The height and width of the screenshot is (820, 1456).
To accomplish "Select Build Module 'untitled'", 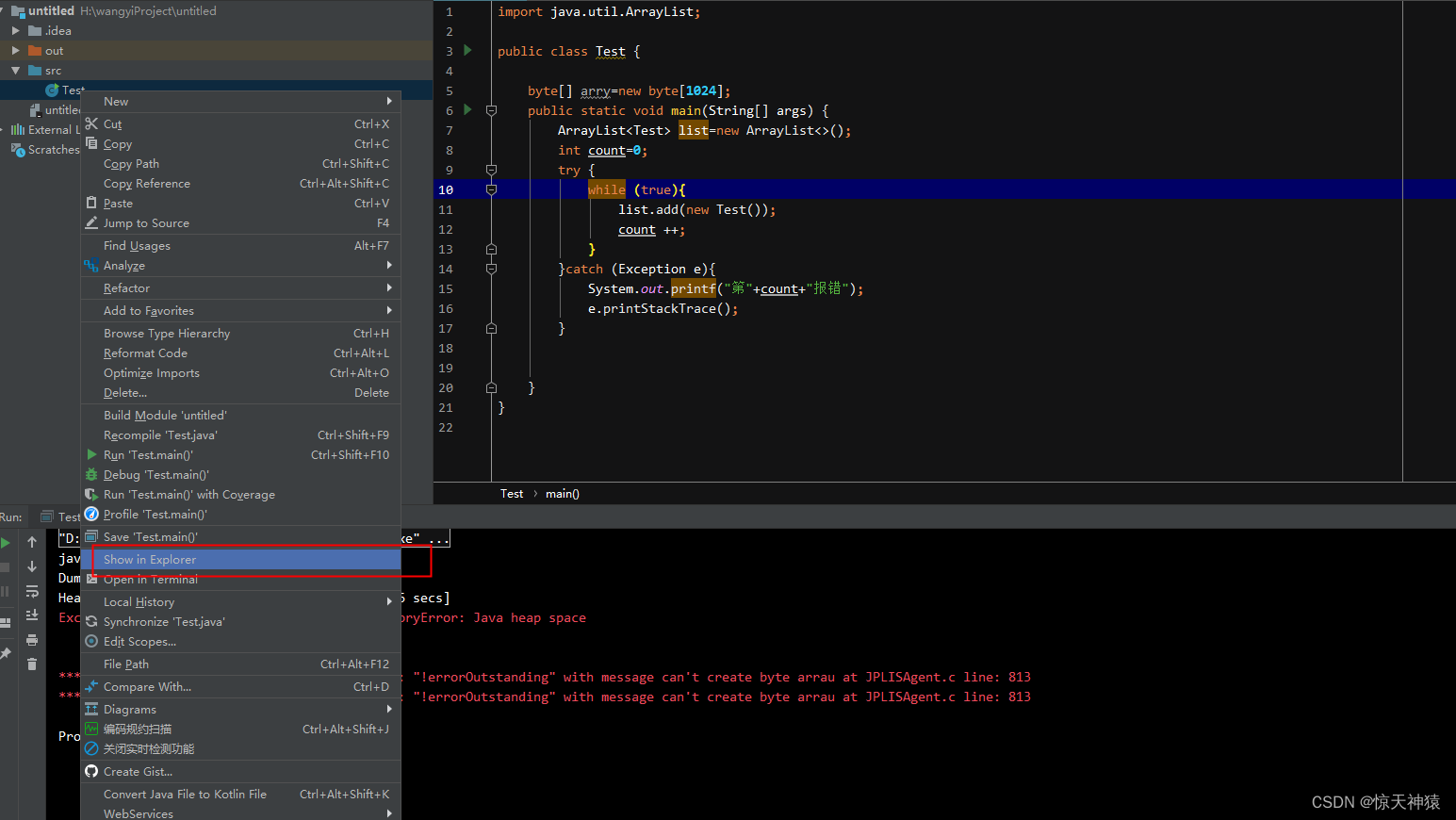I will [240, 415].
